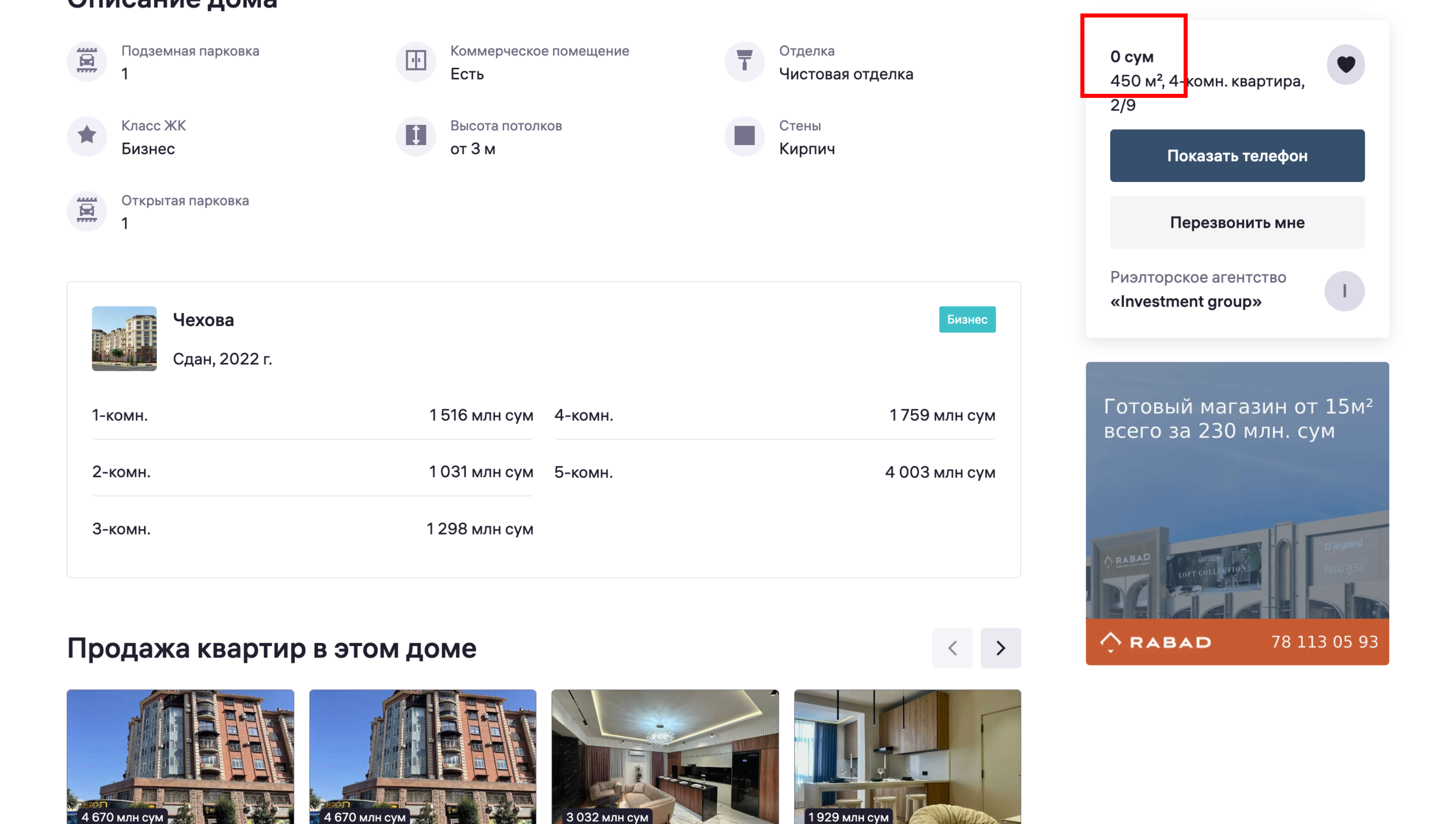Image resolution: width=1456 pixels, height=824 pixels.
Task: Click the Риэлторское агентство label
Action: pyautogui.click(x=1197, y=277)
